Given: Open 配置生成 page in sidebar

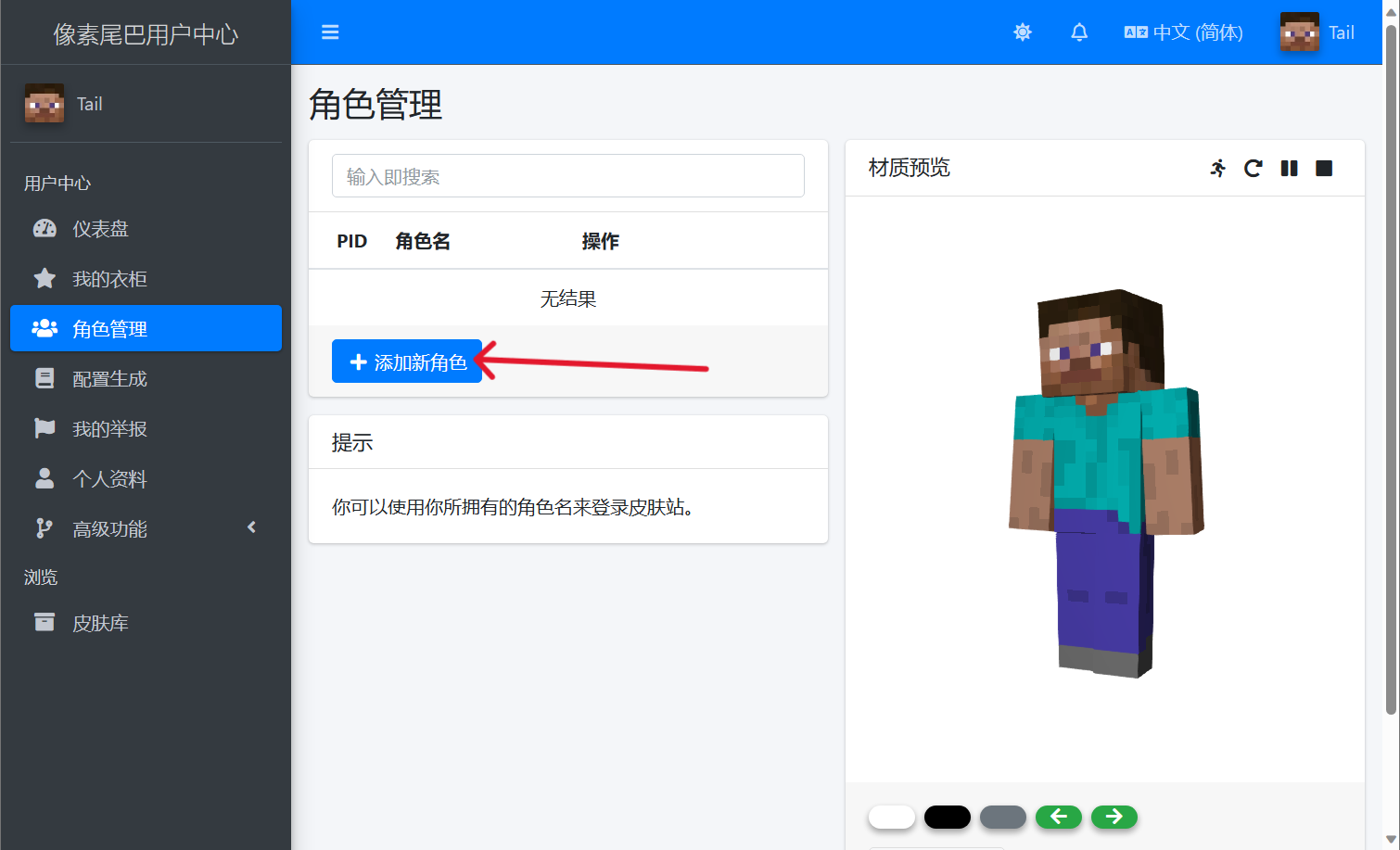Looking at the screenshot, I should pyautogui.click(x=146, y=379).
